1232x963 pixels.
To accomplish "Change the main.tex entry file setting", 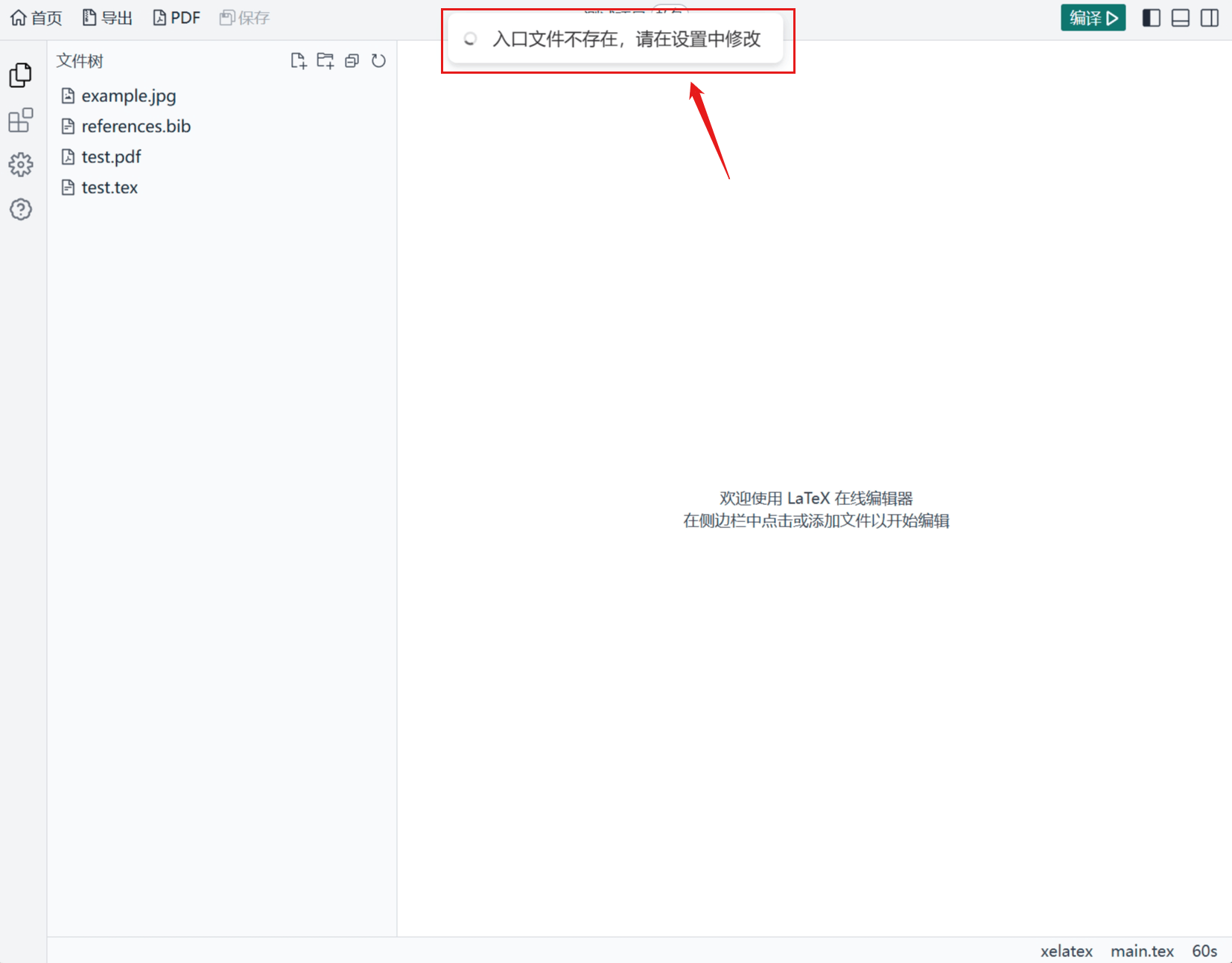I will pyautogui.click(x=1142, y=950).
